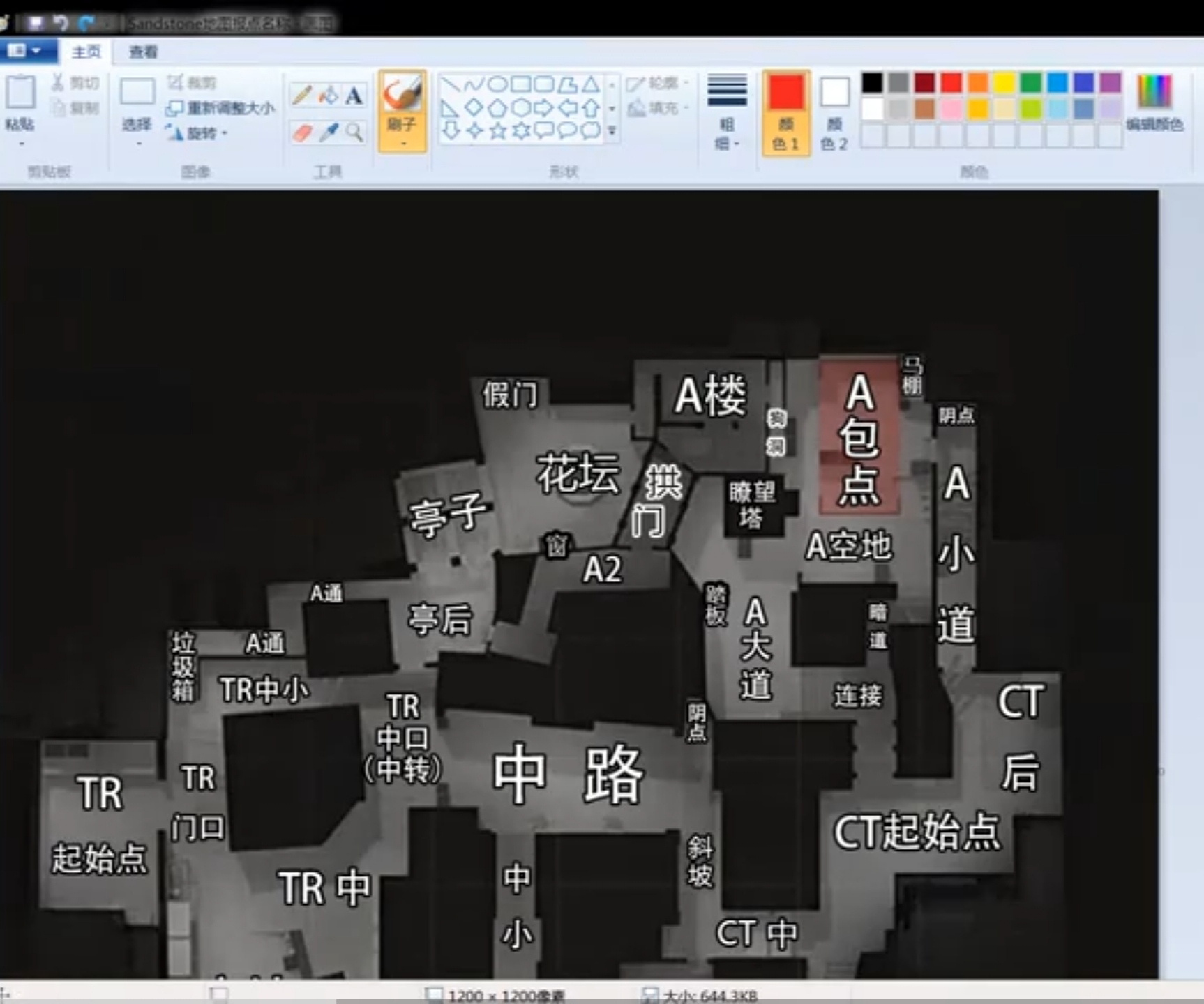Click the Copy (复制) button

(x=75, y=108)
